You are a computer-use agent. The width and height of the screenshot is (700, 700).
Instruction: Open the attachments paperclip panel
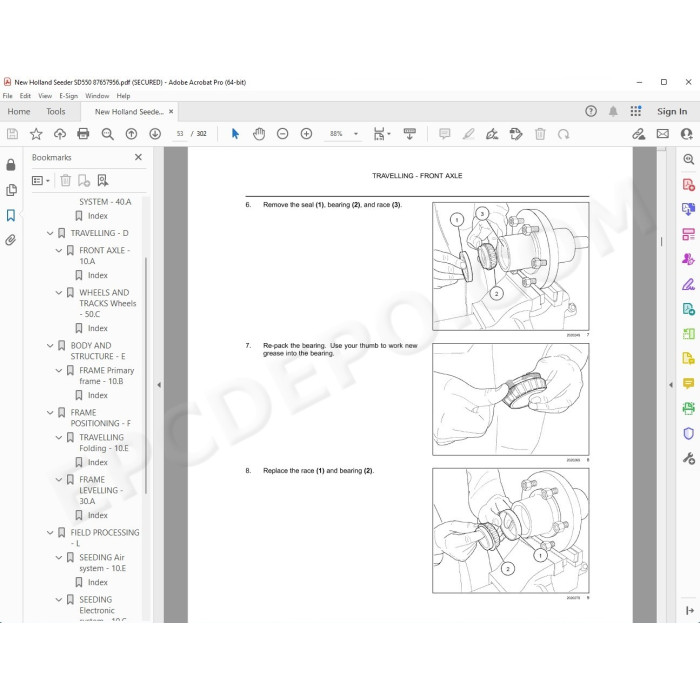pos(11,240)
